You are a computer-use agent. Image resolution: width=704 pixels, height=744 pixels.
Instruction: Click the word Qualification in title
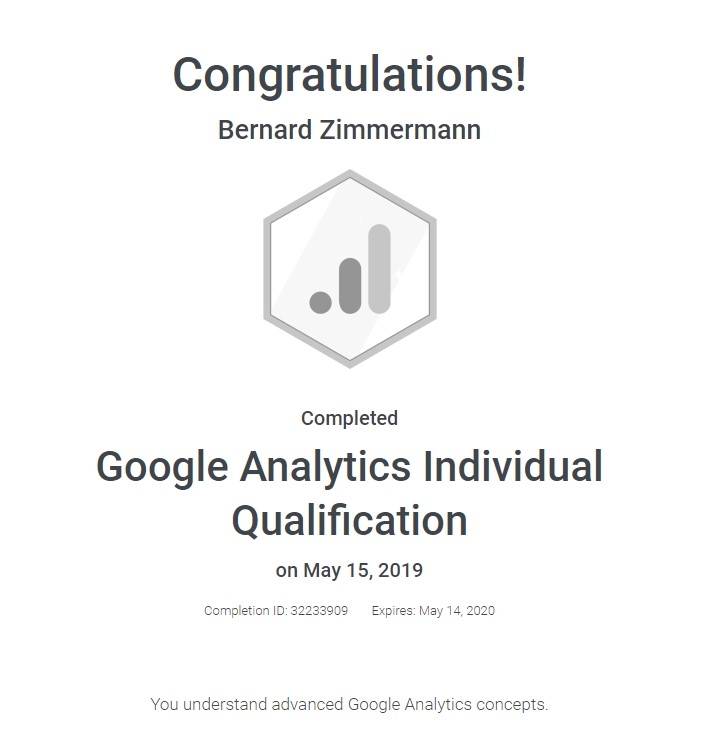[x=350, y=521]
